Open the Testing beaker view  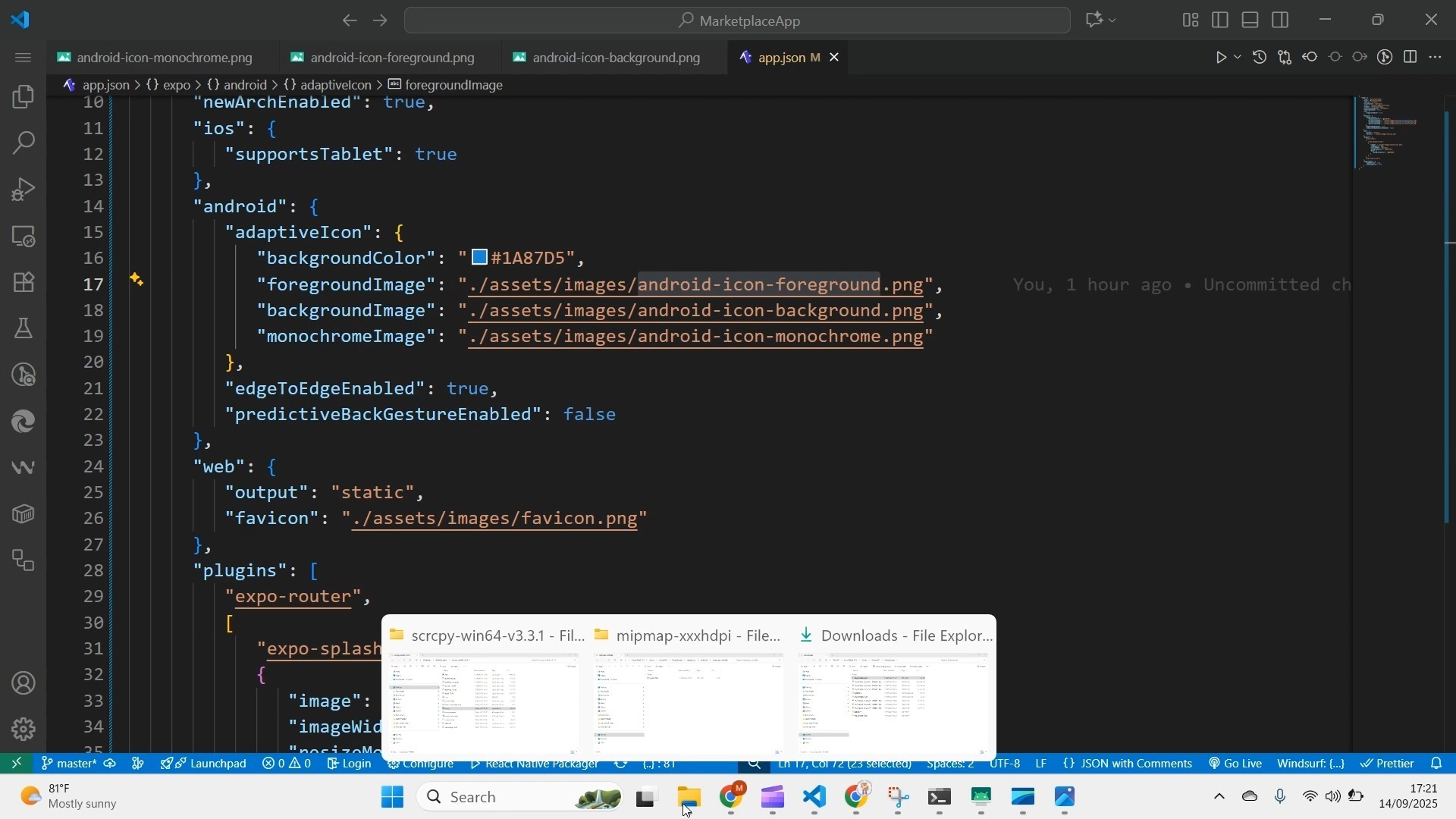pos(24,329)
